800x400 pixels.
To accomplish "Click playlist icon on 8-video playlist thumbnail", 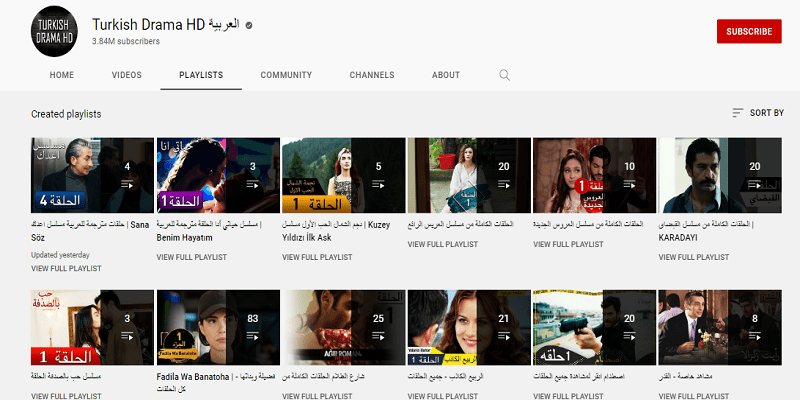I will 755,336.
